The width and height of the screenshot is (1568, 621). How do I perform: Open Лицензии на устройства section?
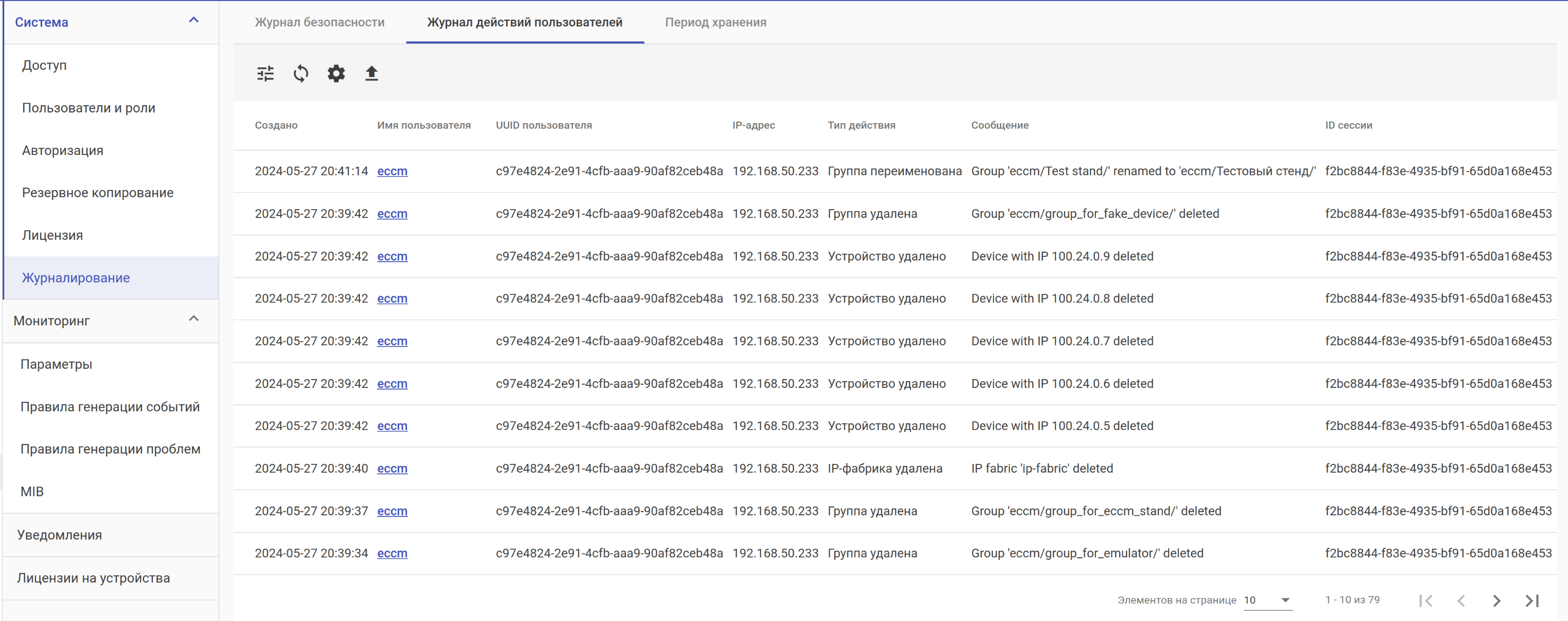point(94,578)
